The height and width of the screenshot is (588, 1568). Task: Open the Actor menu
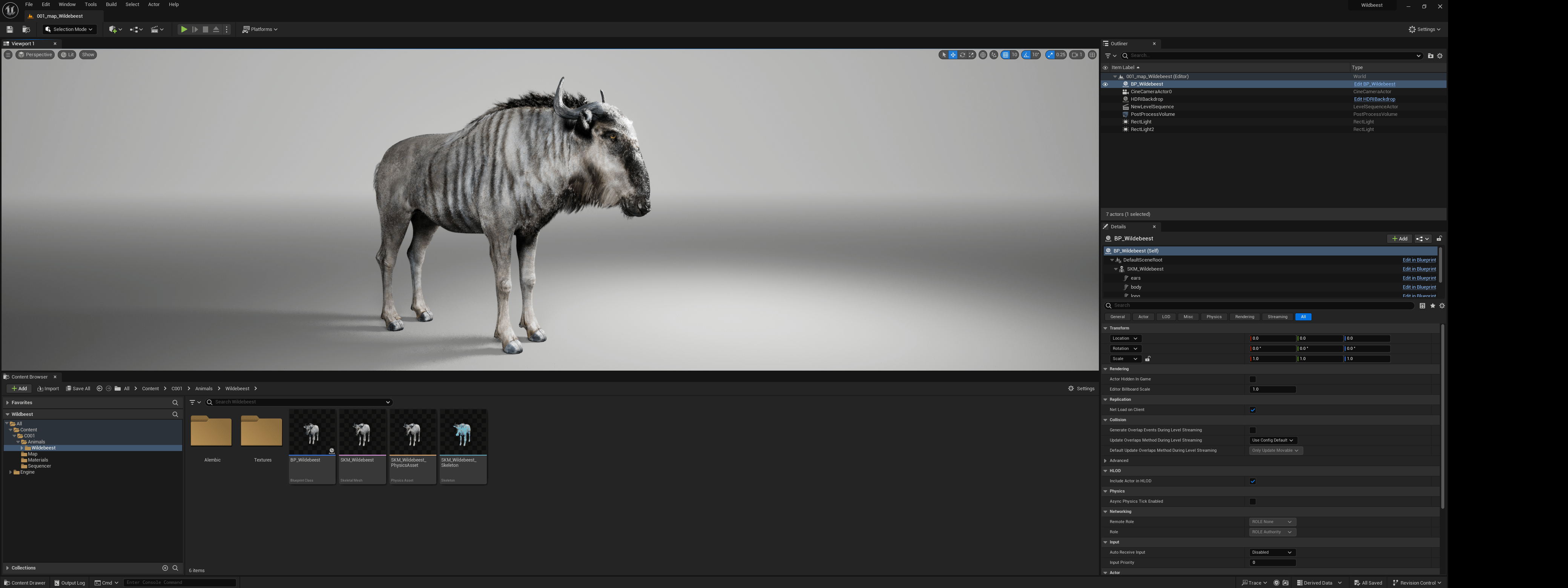coord(154,5)
